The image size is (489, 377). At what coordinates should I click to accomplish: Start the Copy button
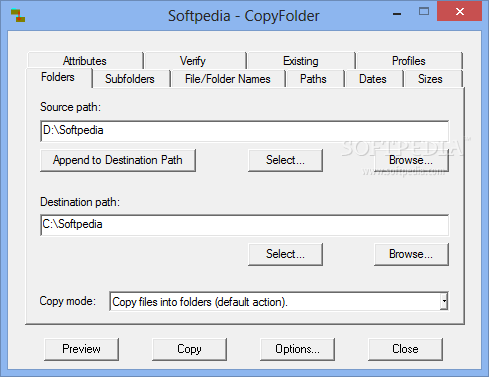tap(189, 349)
